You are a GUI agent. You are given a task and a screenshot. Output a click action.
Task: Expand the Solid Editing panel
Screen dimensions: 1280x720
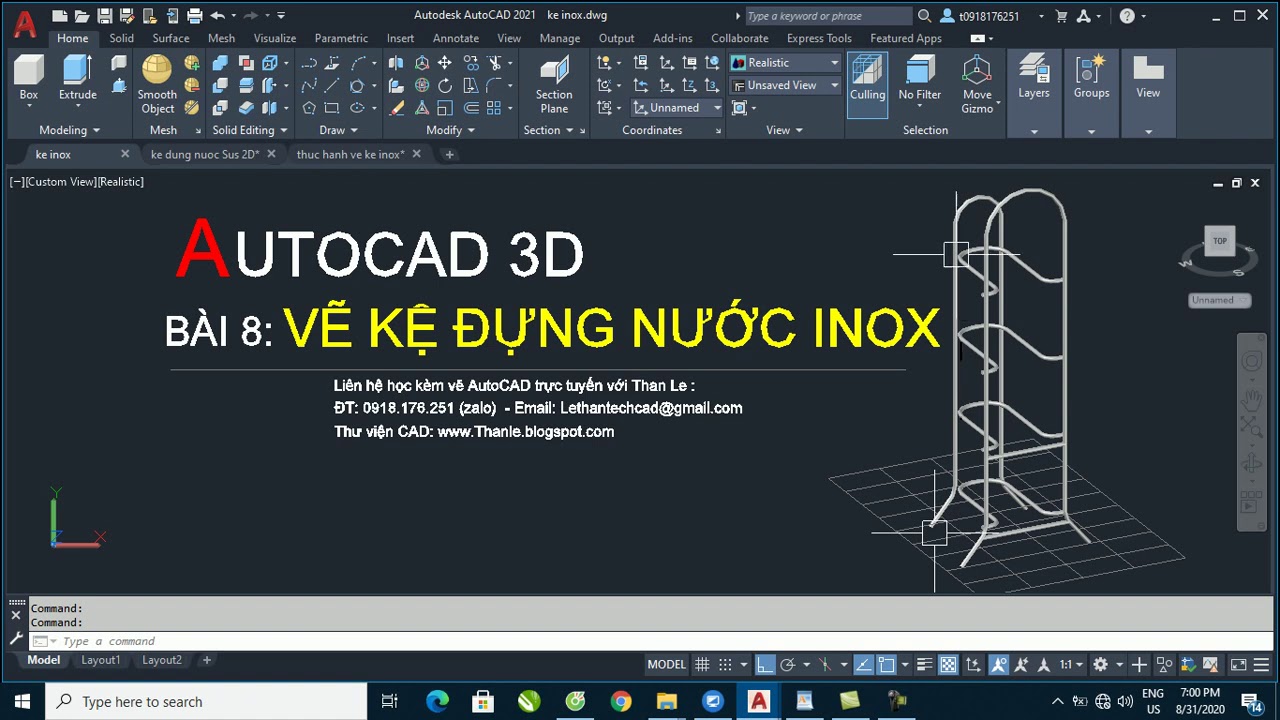[250, 130]
